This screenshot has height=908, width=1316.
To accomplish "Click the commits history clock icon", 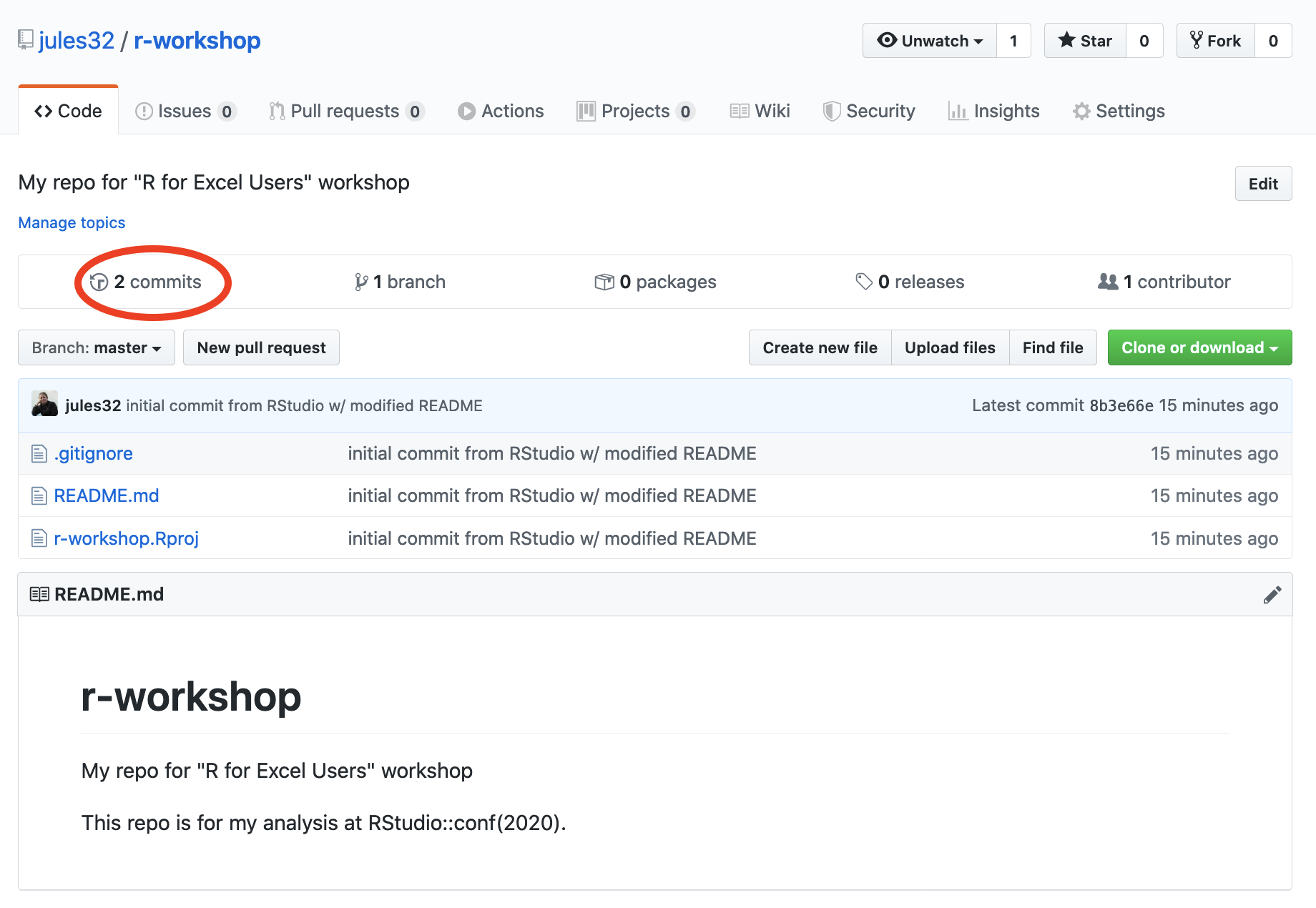I will pos(99,282).
